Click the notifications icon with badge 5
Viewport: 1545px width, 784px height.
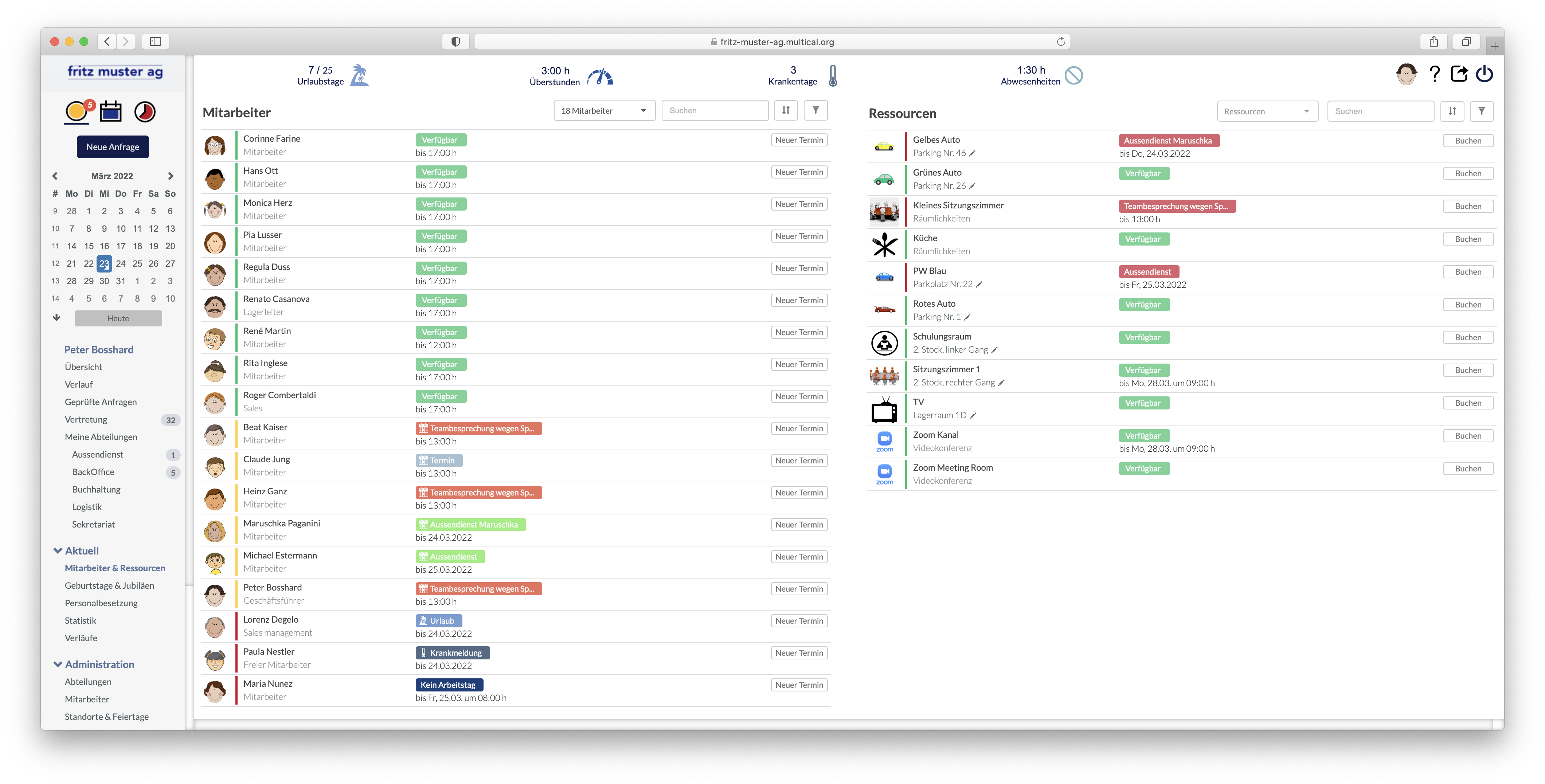coord(77,111)
